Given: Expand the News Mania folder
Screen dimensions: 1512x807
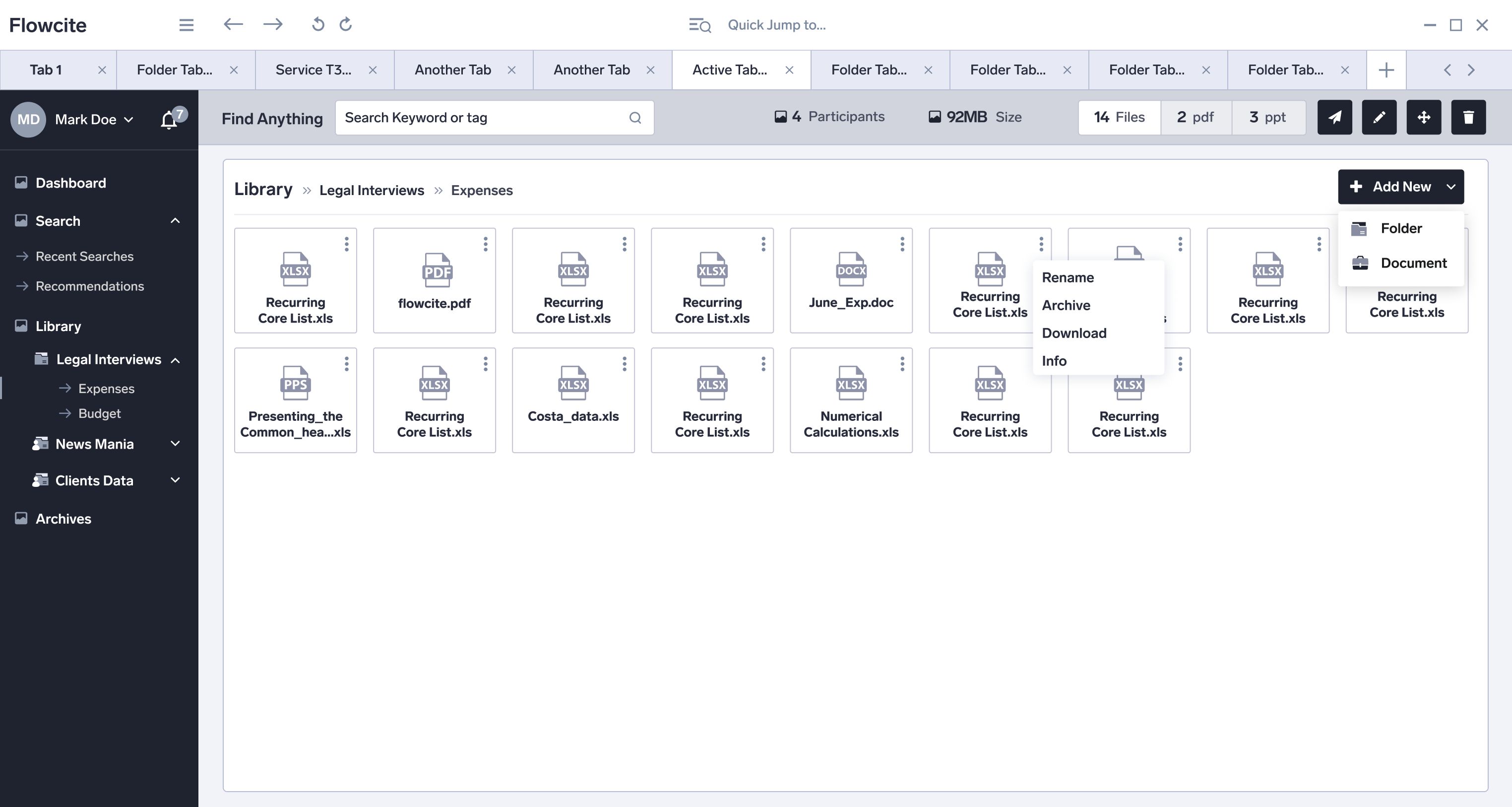Looking at the screenshot, I should click(175, 443).
